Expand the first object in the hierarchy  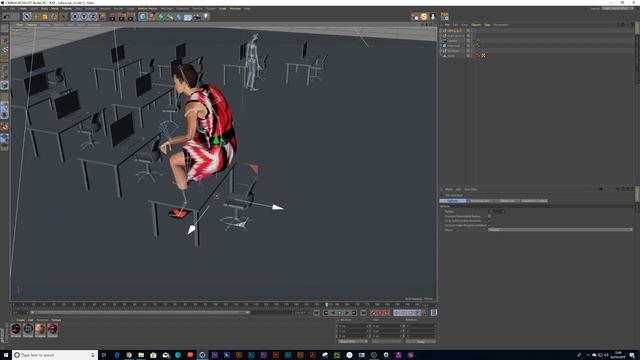(441, 31)
